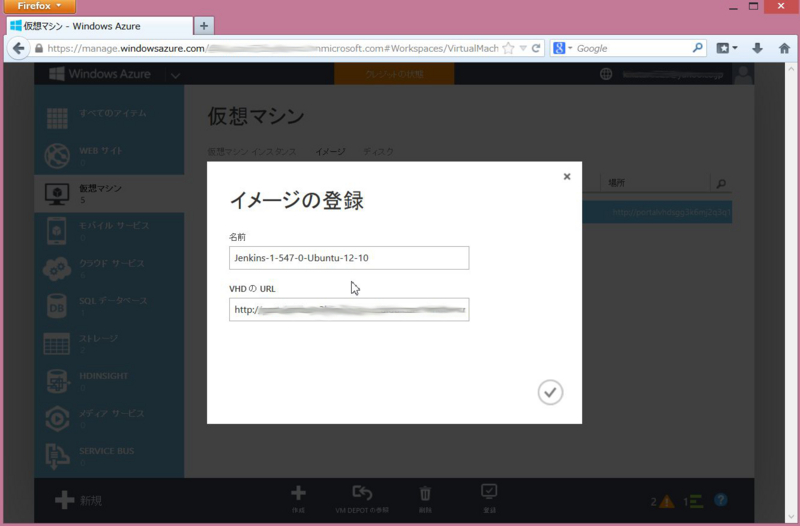This screenshot has height=526, width=800.
Task: Expand the Windows Azure header dropdown chevron
Action: [175, 76]
